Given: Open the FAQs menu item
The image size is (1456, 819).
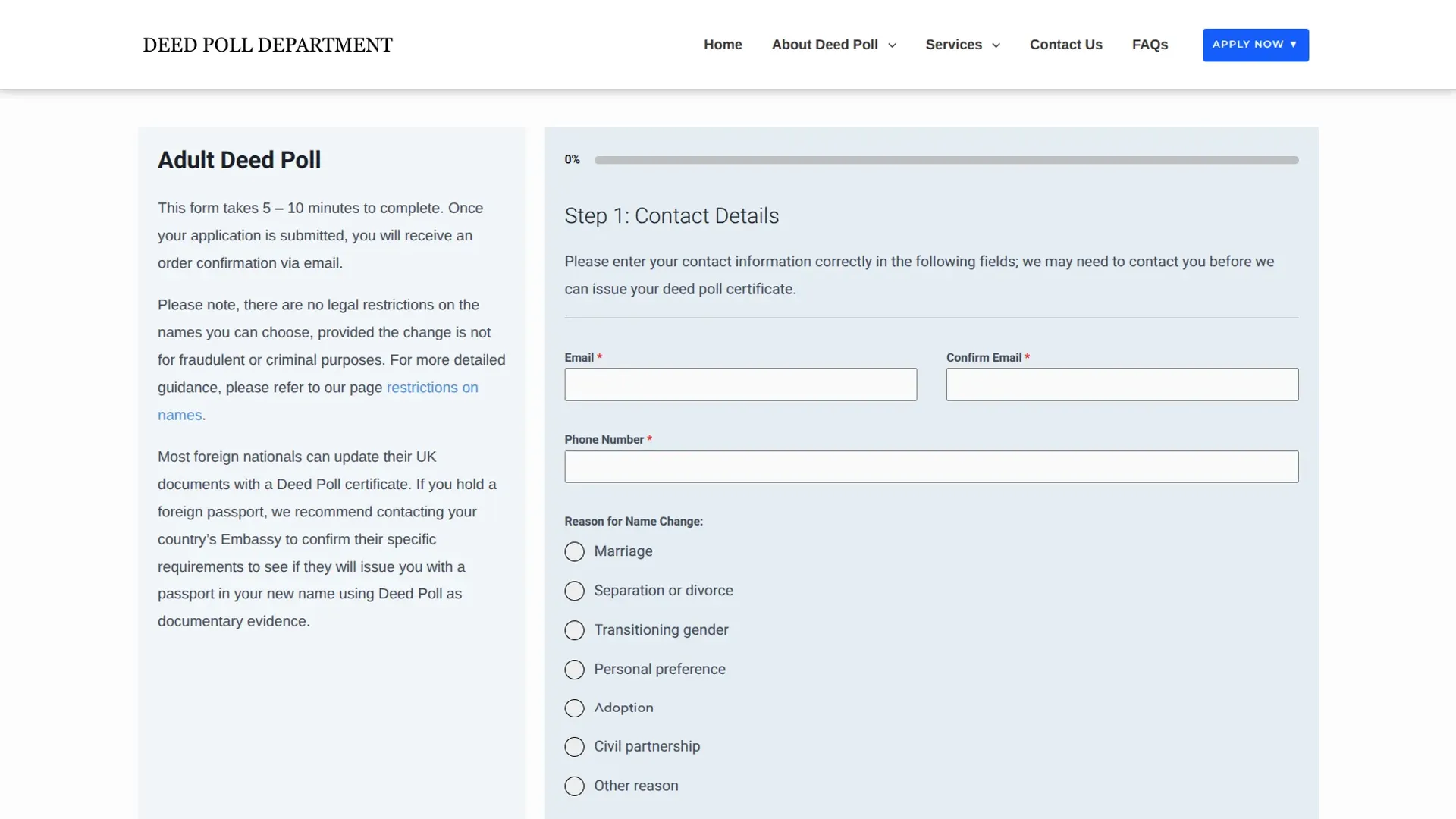Looking at the screenshot, I should (1150, 45).
